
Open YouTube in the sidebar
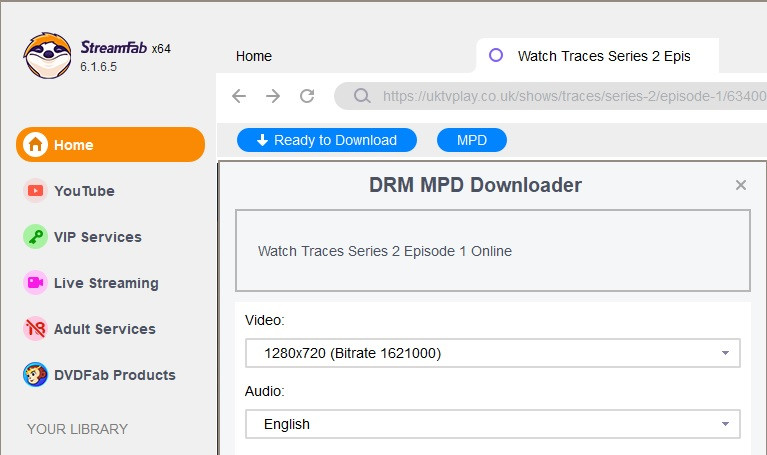pos(84,191)
